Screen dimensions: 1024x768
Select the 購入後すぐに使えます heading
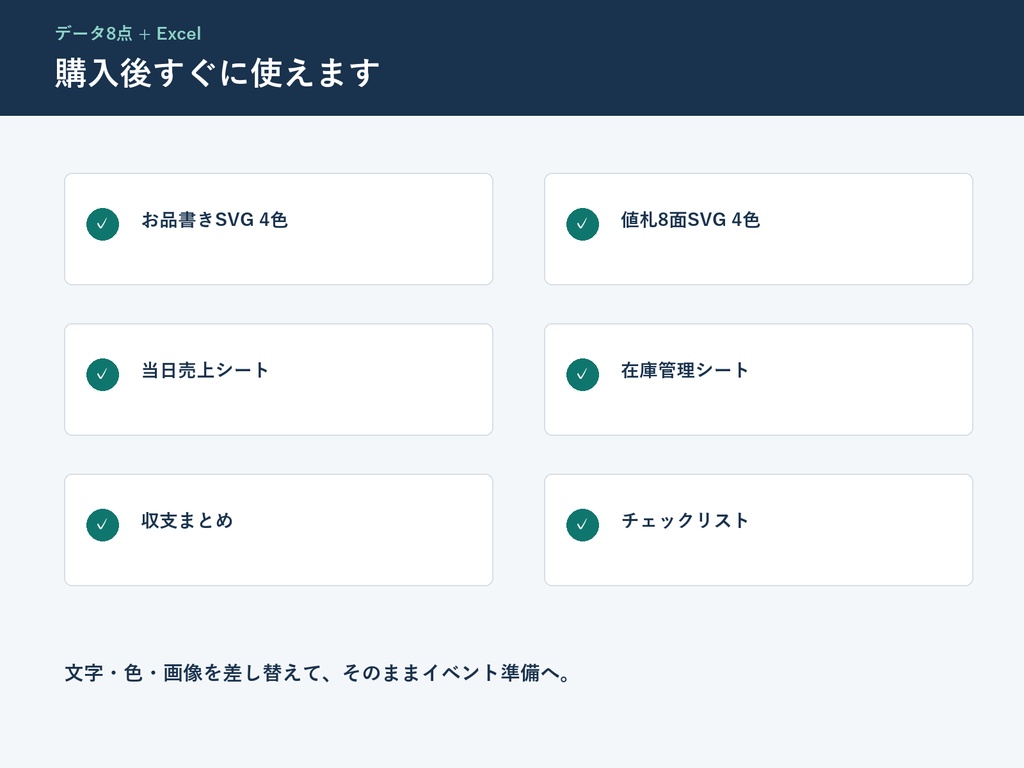click(217, 72)
